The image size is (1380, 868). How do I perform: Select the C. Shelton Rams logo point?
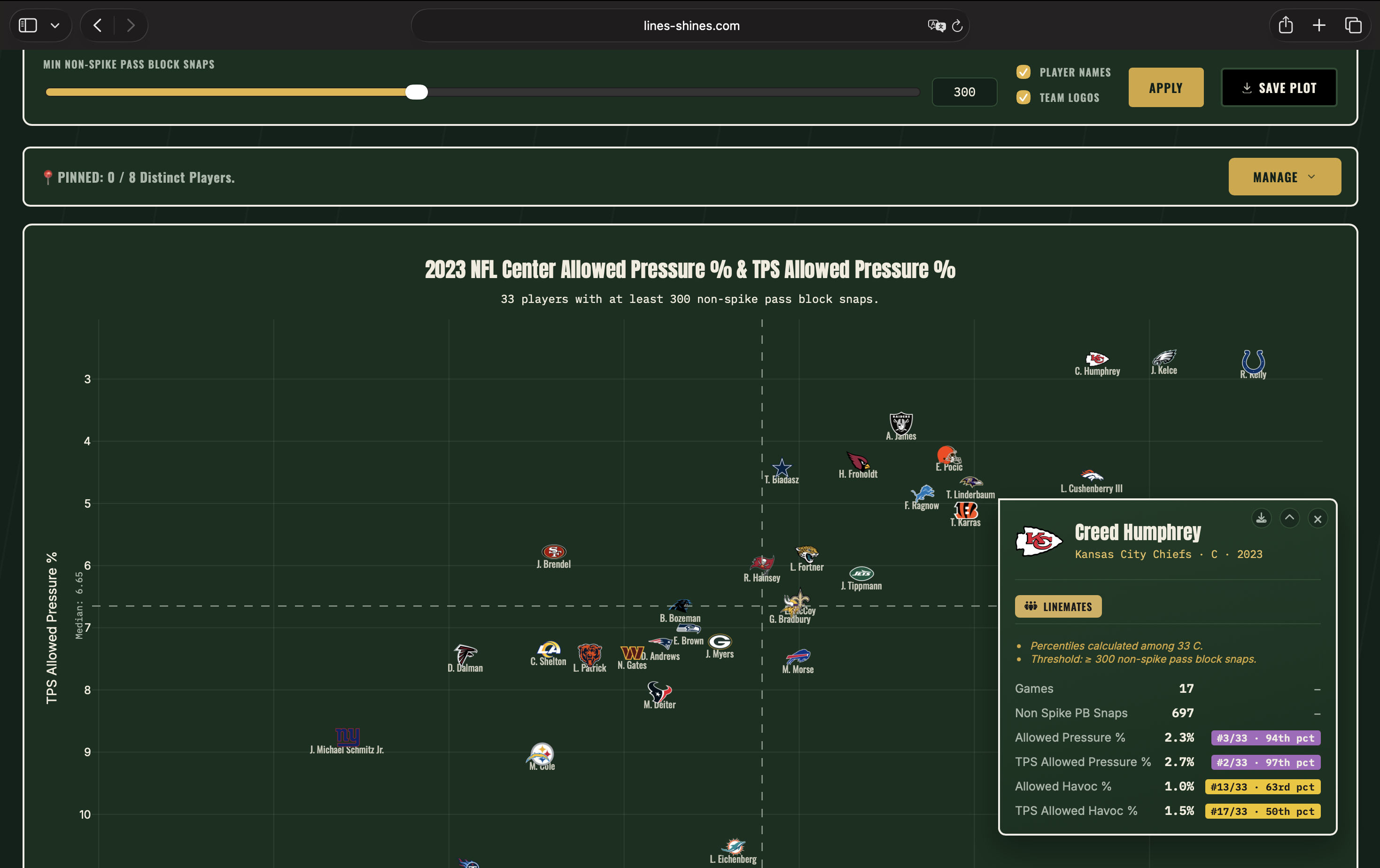(549, 649)
